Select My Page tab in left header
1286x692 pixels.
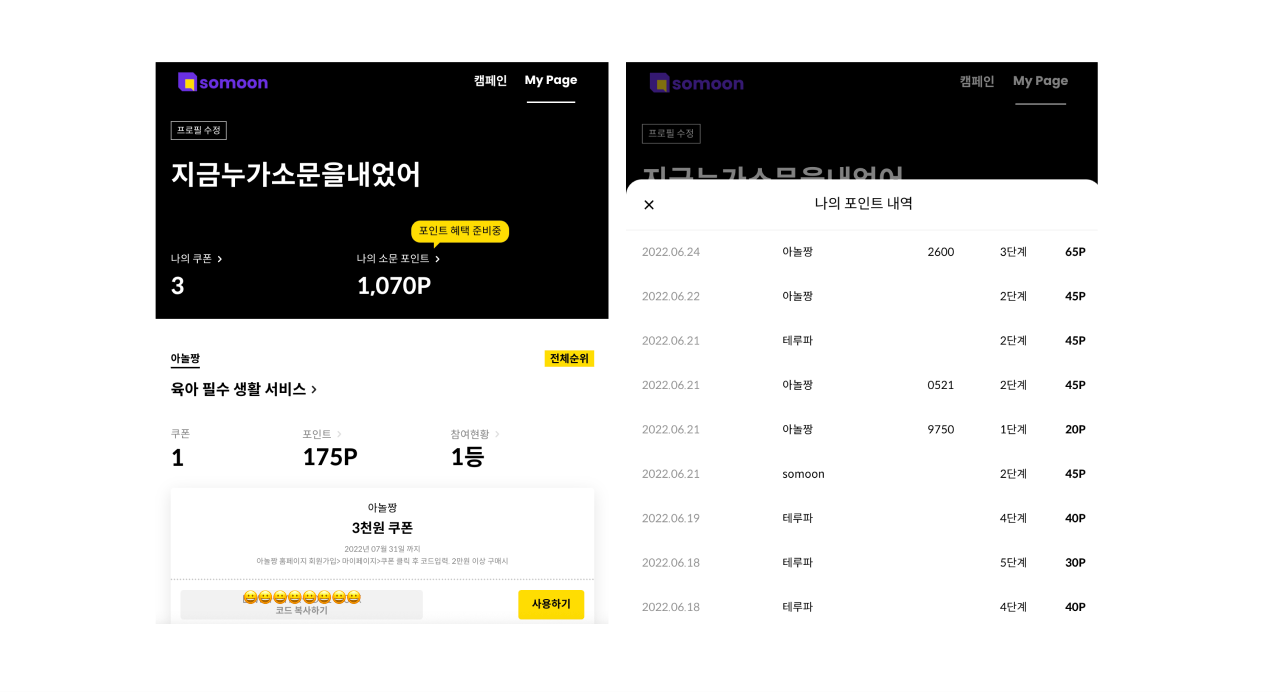[551, 81]
